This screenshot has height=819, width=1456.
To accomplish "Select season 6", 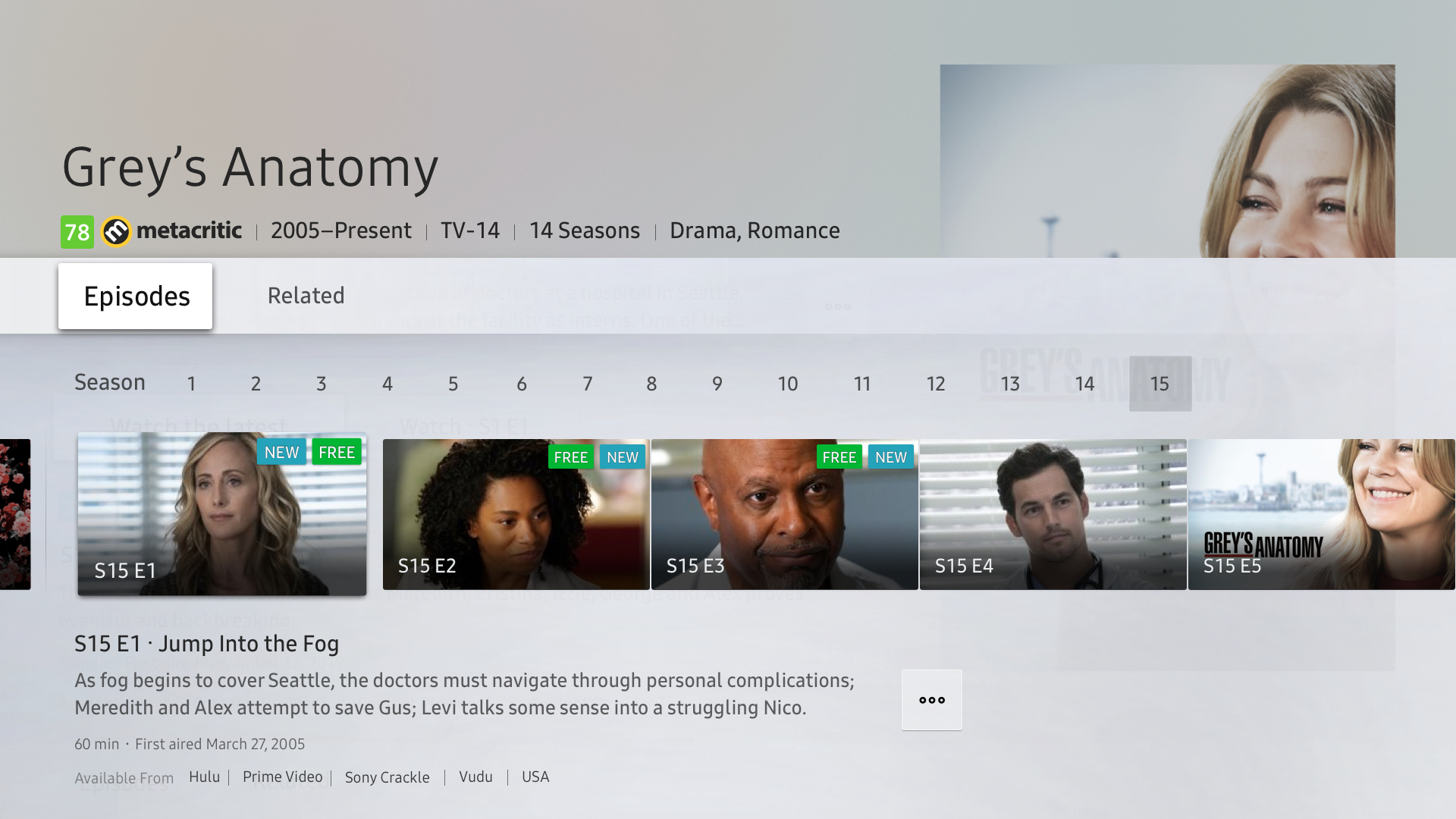I will 521,384.
